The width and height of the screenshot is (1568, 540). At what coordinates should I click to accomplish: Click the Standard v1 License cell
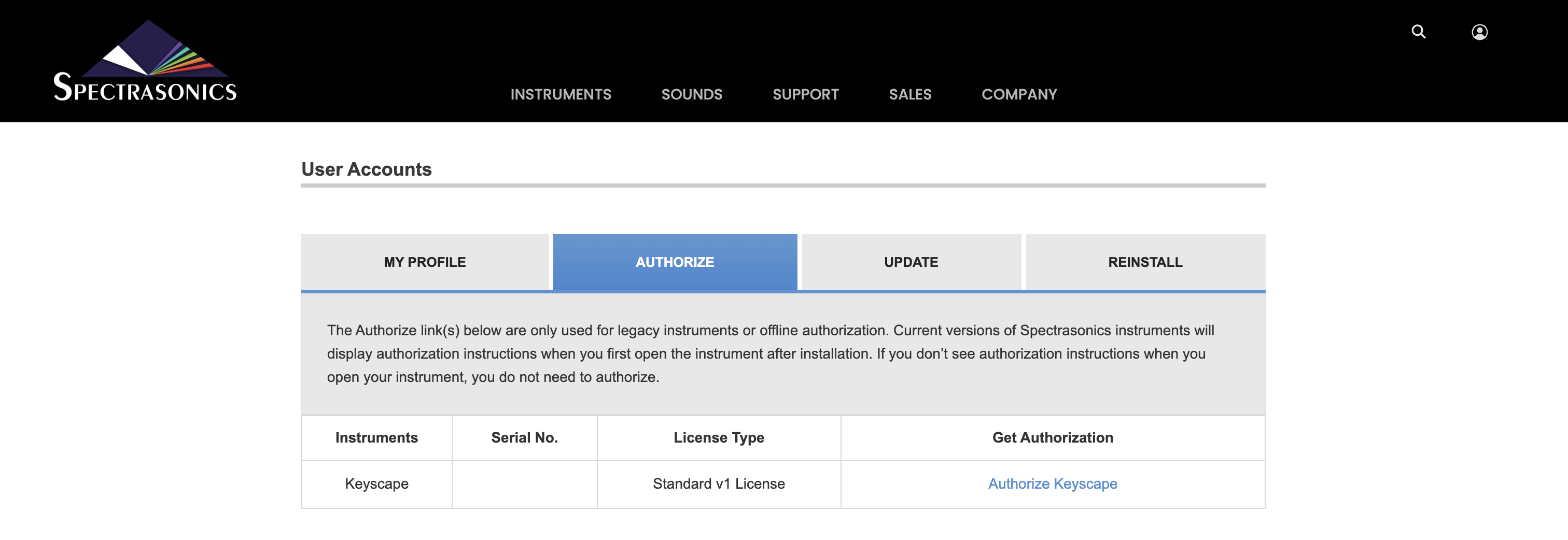(718, 484)
